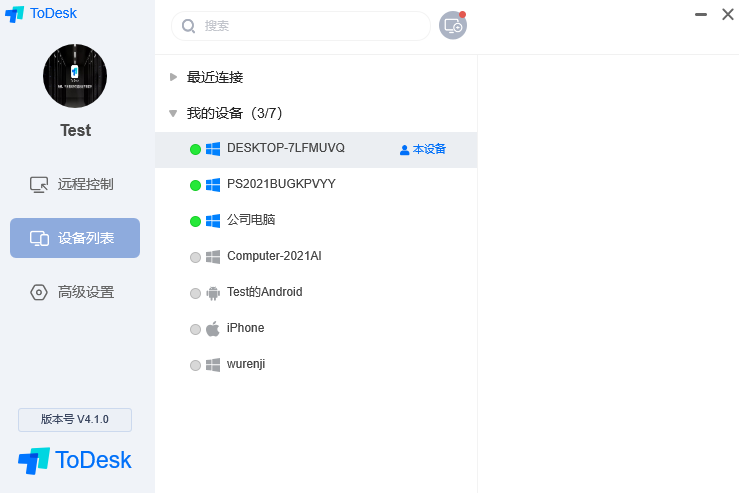Image resolution: width=739 pixels, height=493 pixels.
Task: Click the 远程控制 monitor icon
Action: click(x=39, y=184)
